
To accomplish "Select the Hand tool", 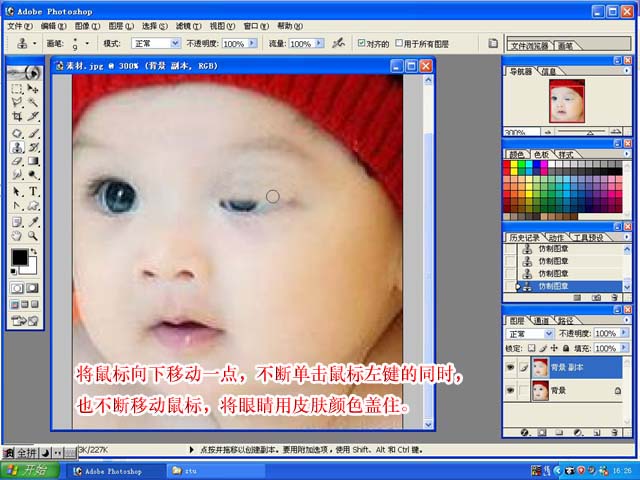I will point(17,236).
